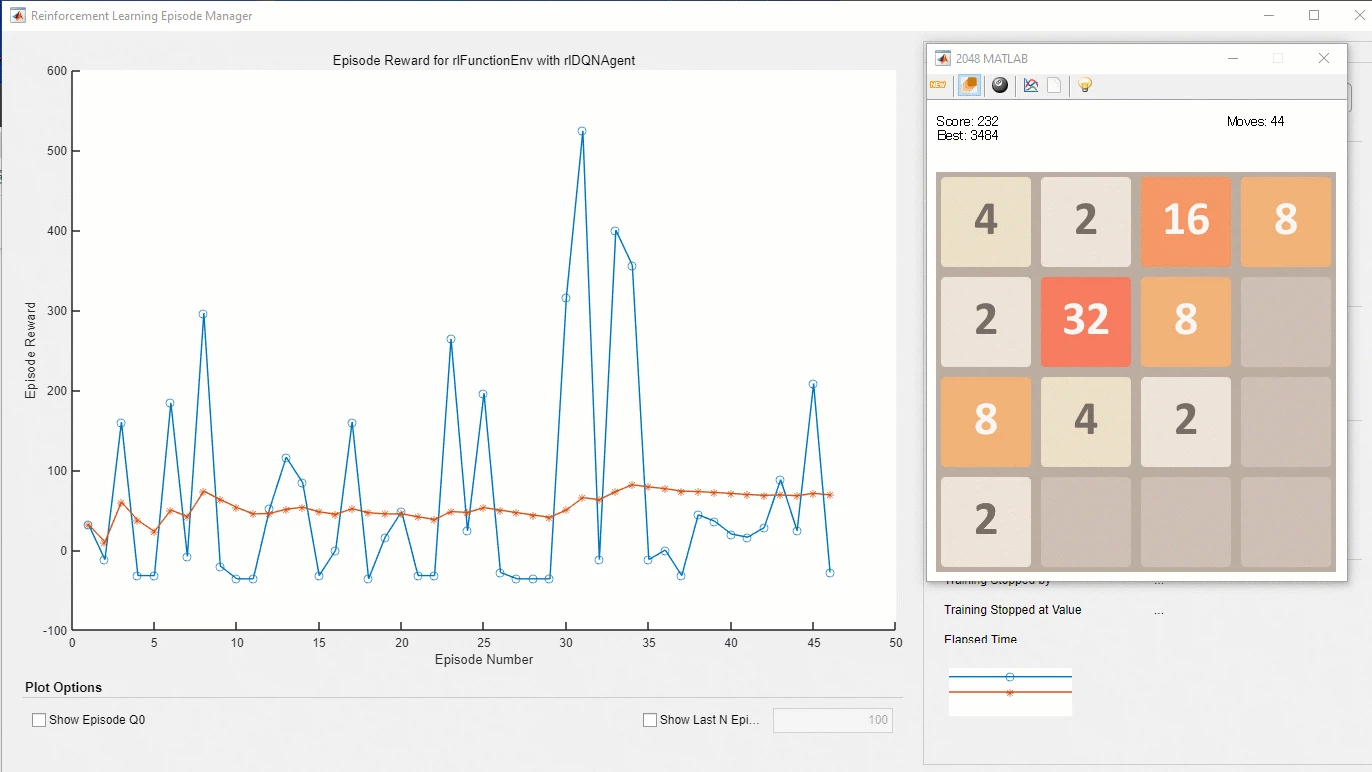
Task: Click the black 8-ball icon
Action: click(x=1000, y=85)
